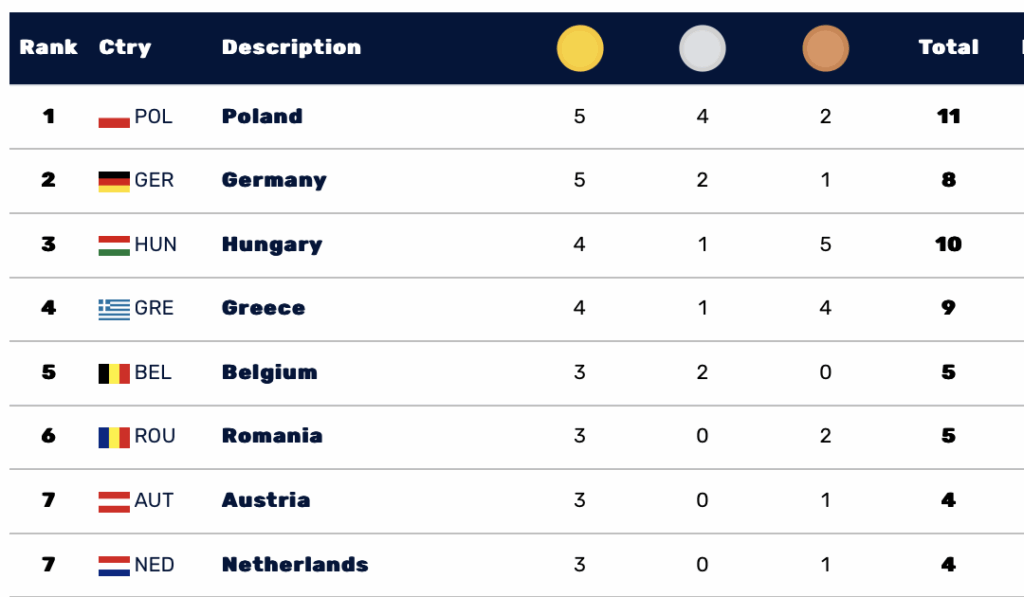Viewport: 1024px width, 597px height.
Task: Click the bronze medal column icon
Action: (x=825, y=48)
